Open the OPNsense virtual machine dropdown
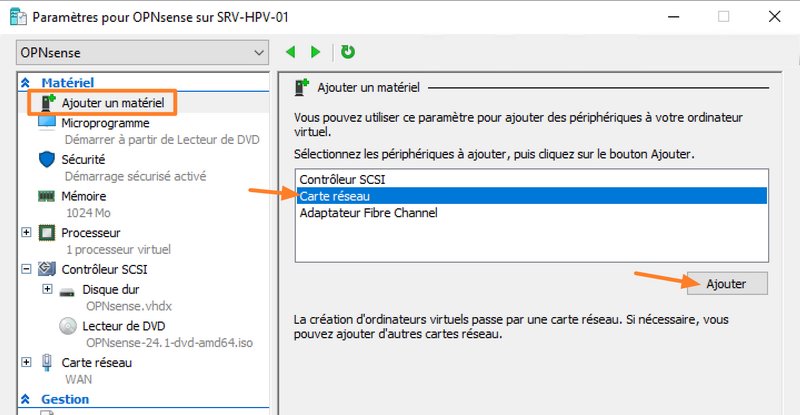Screen dimensions: 800x415 click(142, 53)
